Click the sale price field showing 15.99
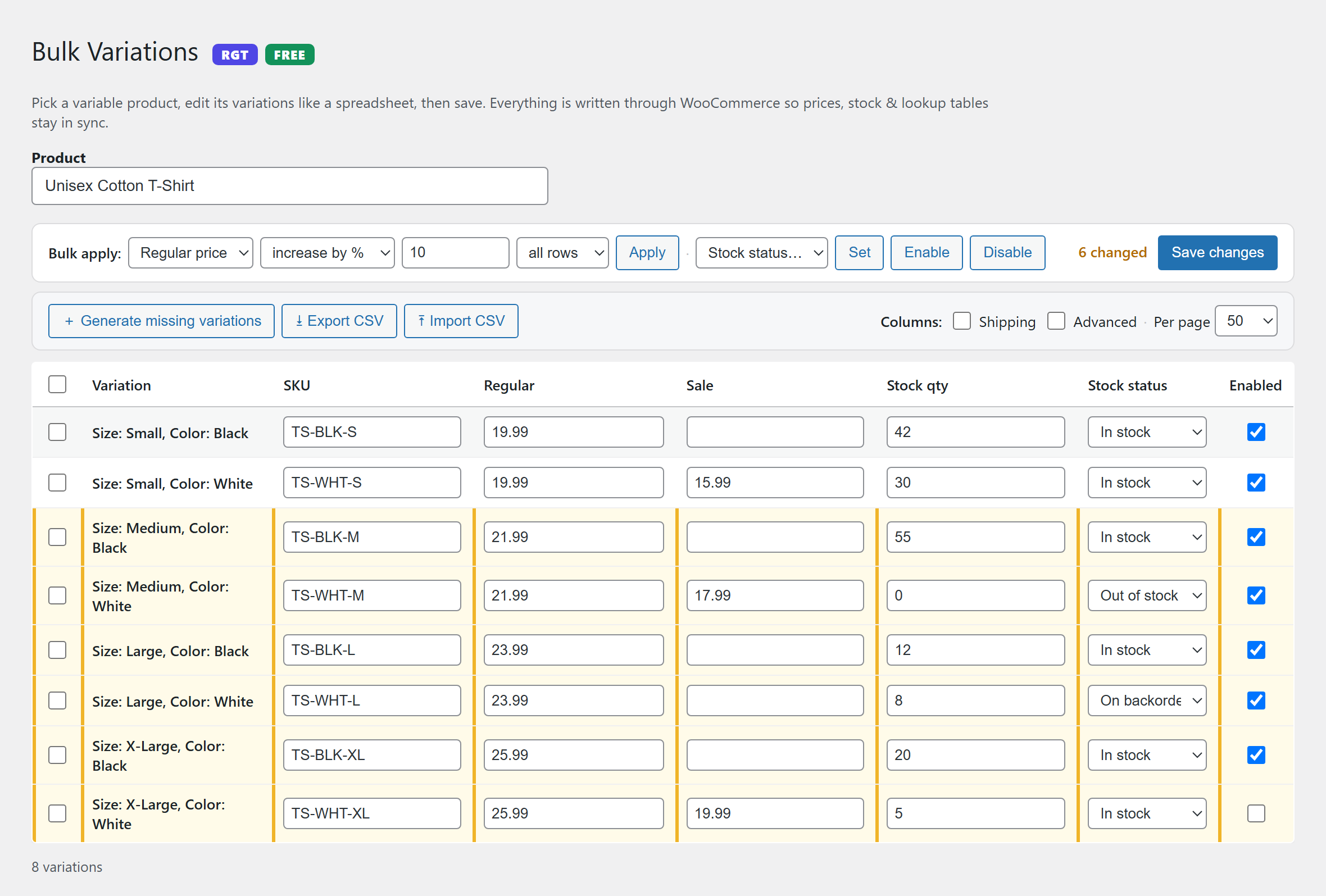The width and height of the screenshot is (1326, 896). click(x=775, y=483)
